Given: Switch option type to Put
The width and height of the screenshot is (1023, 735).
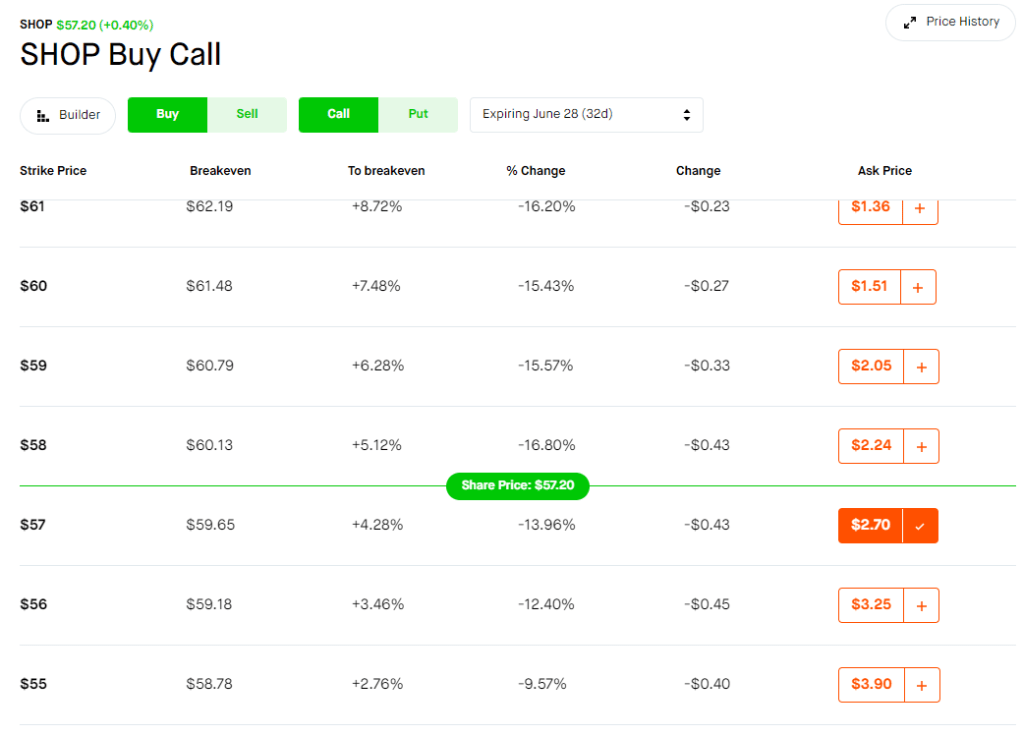Looking at the screenshot, I should point(418,115).
